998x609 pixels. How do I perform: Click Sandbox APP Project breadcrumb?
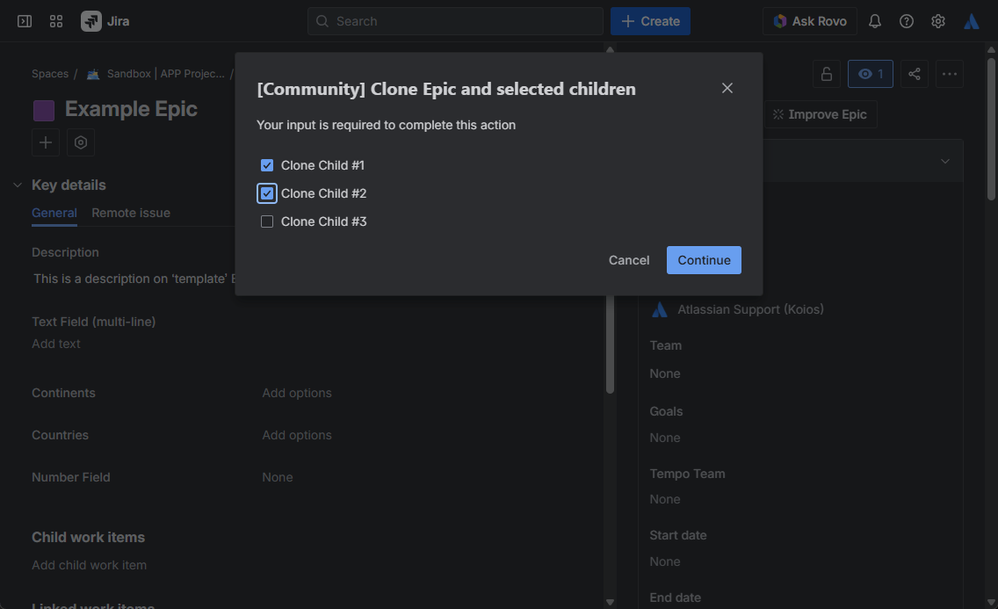coord(156,74)
